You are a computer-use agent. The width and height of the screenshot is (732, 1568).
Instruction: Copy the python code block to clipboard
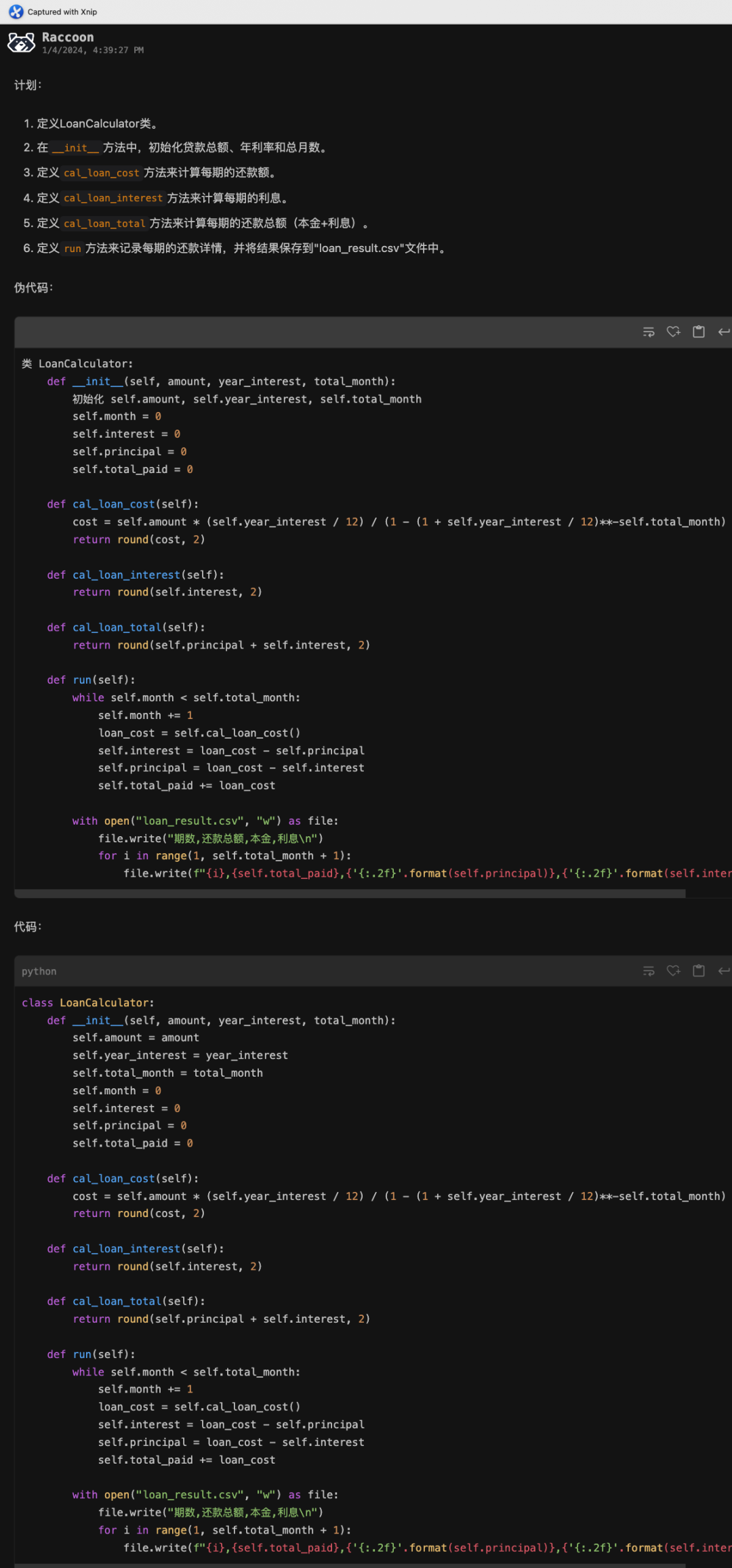[698, 971]
